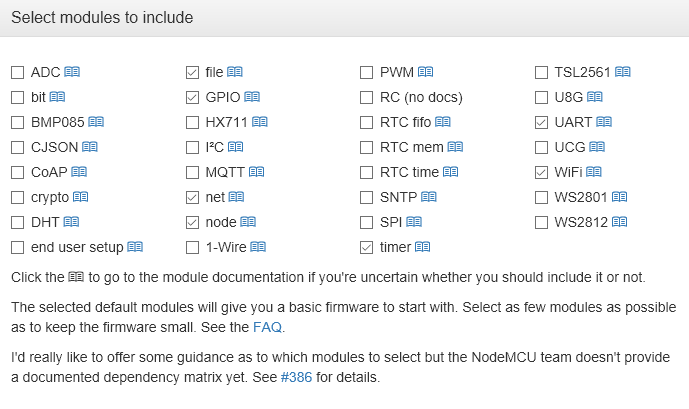
Task: Deselect the net module checkbox
Action: 192,198
